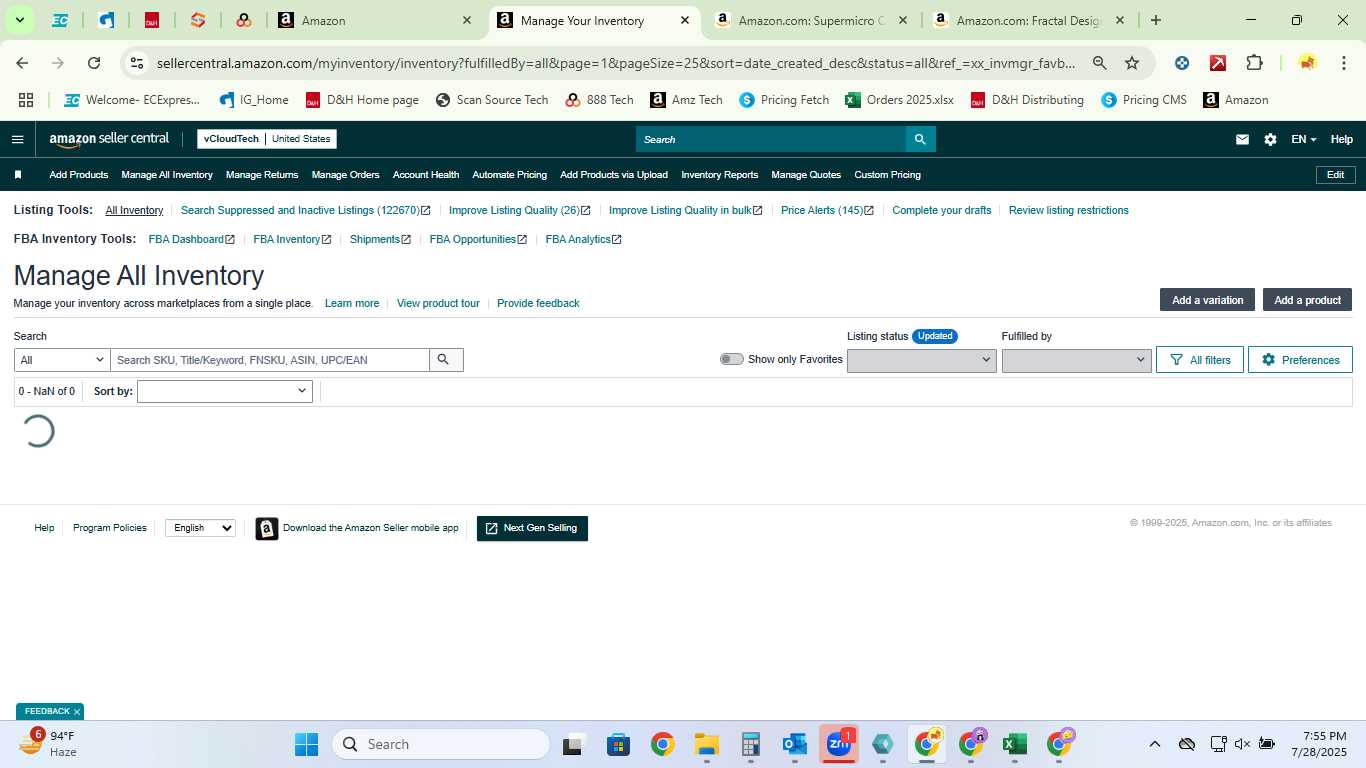The height and width of the screenshot is (768, 1366).
Task: Switch to the Fractal Design tab
Action: coord(1028,20)
